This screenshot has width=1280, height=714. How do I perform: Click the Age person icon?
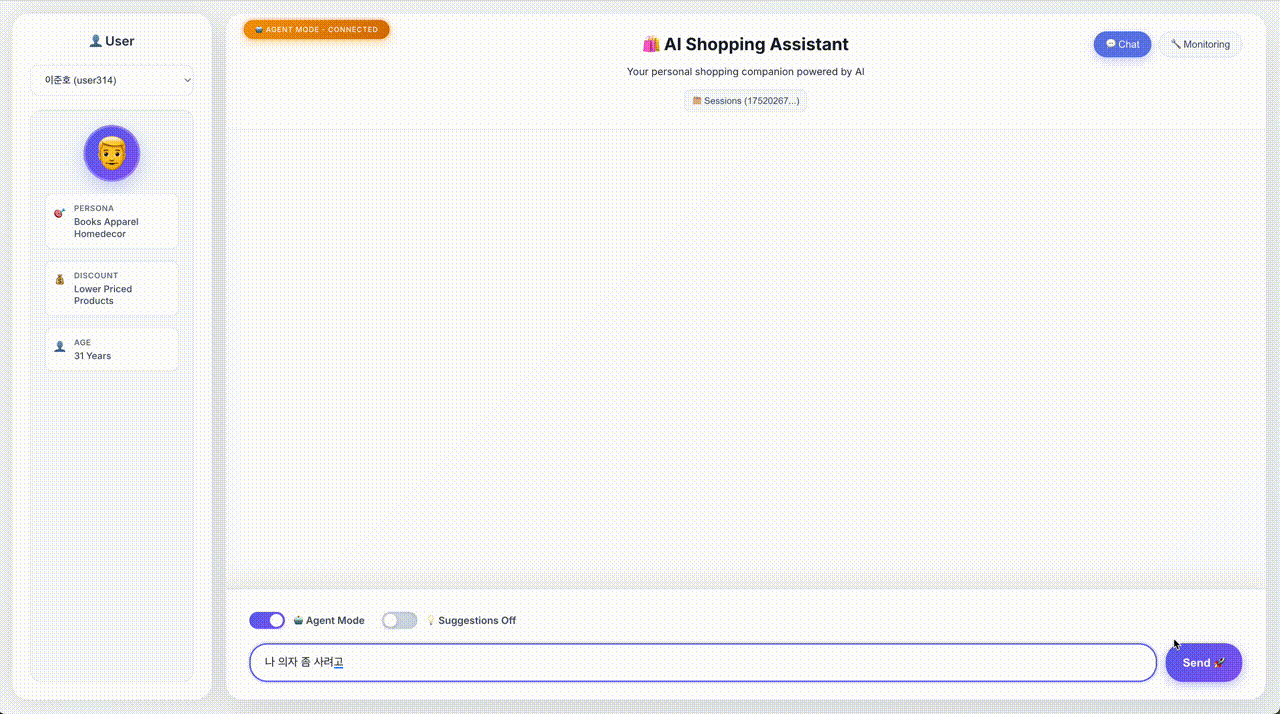(60, 347)
